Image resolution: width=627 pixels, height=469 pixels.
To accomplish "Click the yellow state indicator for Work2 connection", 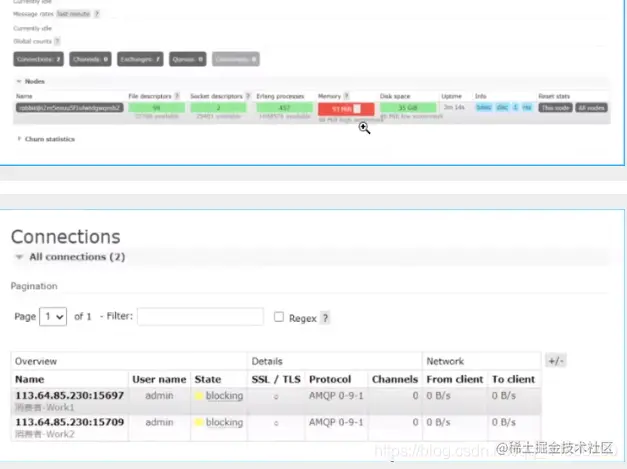I will [x=199, y=423].
